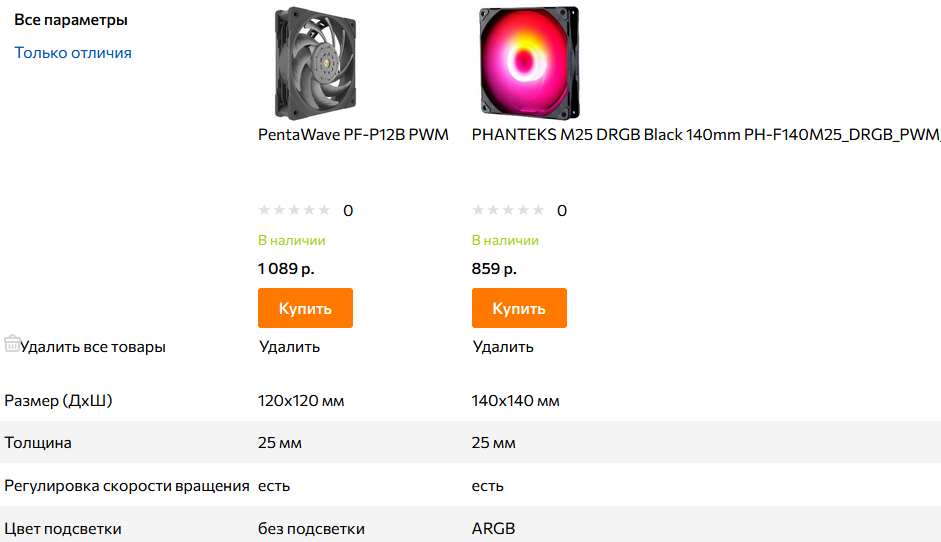This screenshot has width=941, height=542.
Task: Remove PHANTEKS via its Удалить link
Action: pos(503,347)
